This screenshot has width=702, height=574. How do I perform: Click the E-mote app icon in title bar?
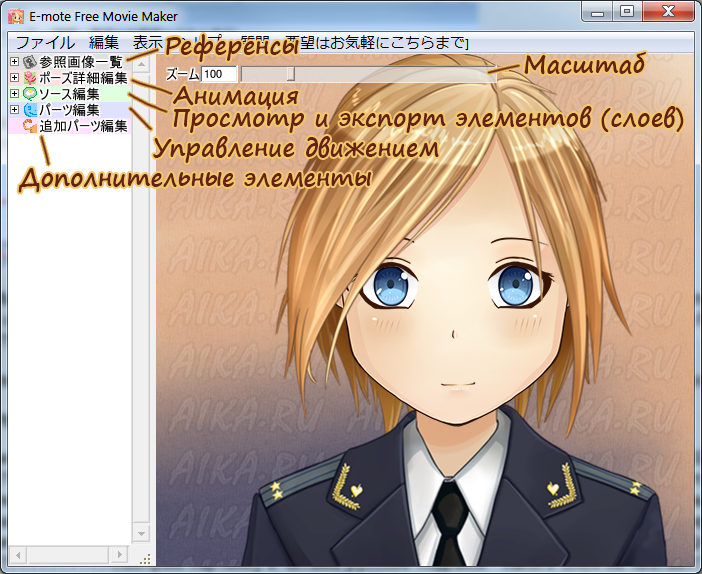[16, 17]
